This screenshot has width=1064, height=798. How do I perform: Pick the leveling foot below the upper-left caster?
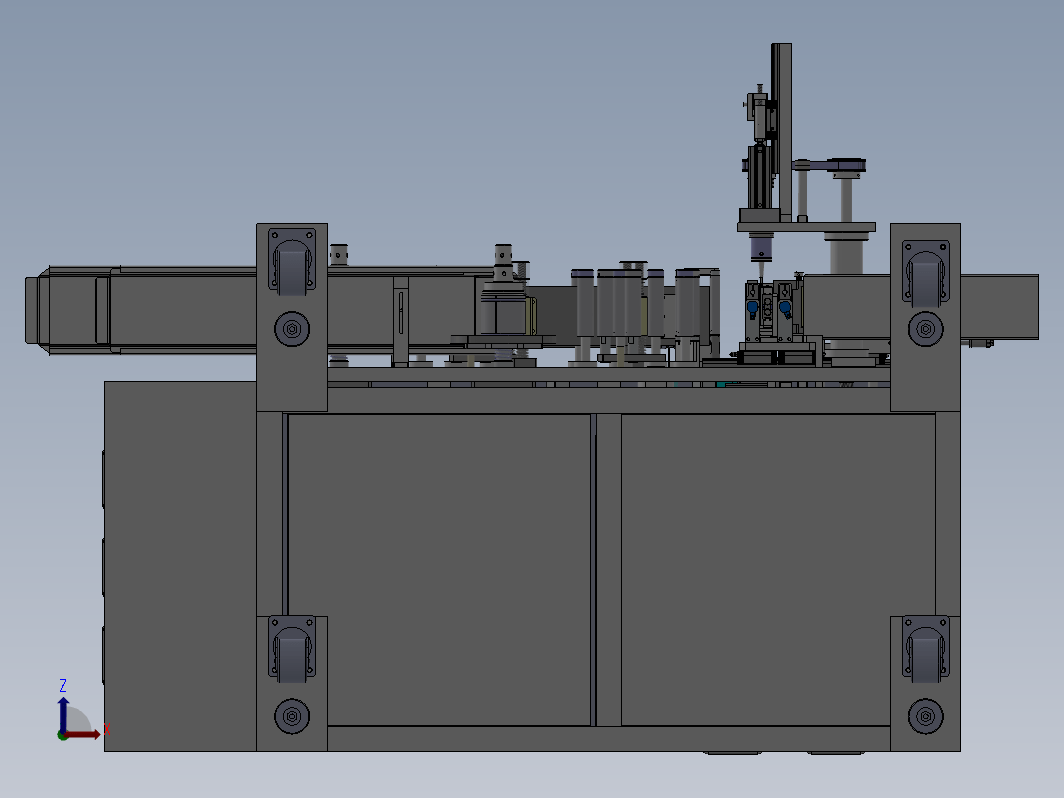(x=292, y=329)
